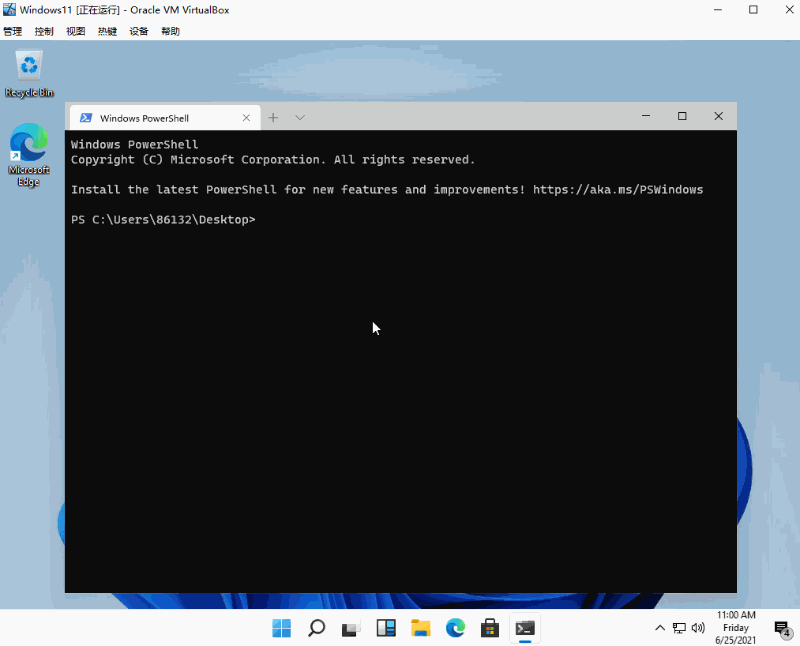Screen dimensions: 800x646
Task: Open taskbar Search magnifier icon
Action: pos(316,628)
